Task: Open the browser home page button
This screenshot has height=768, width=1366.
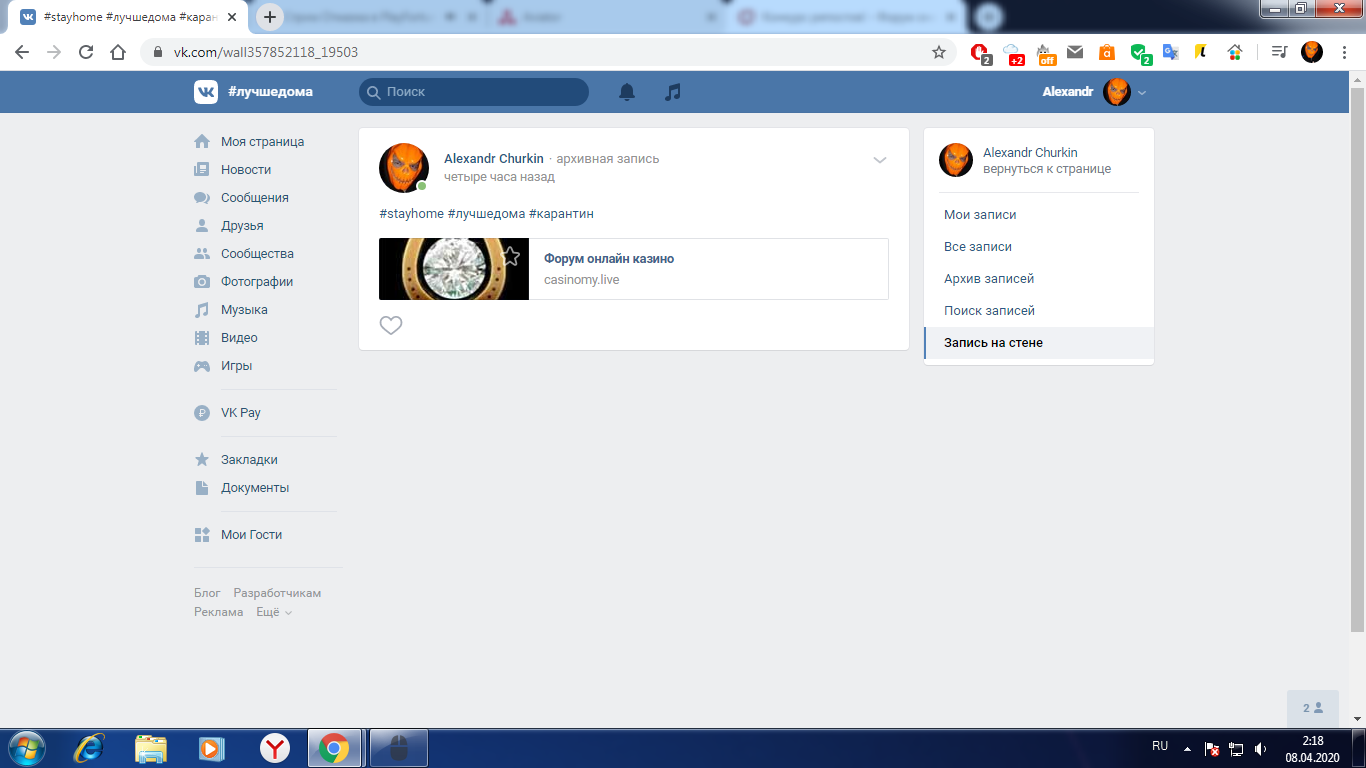Action: coord(118,52)
